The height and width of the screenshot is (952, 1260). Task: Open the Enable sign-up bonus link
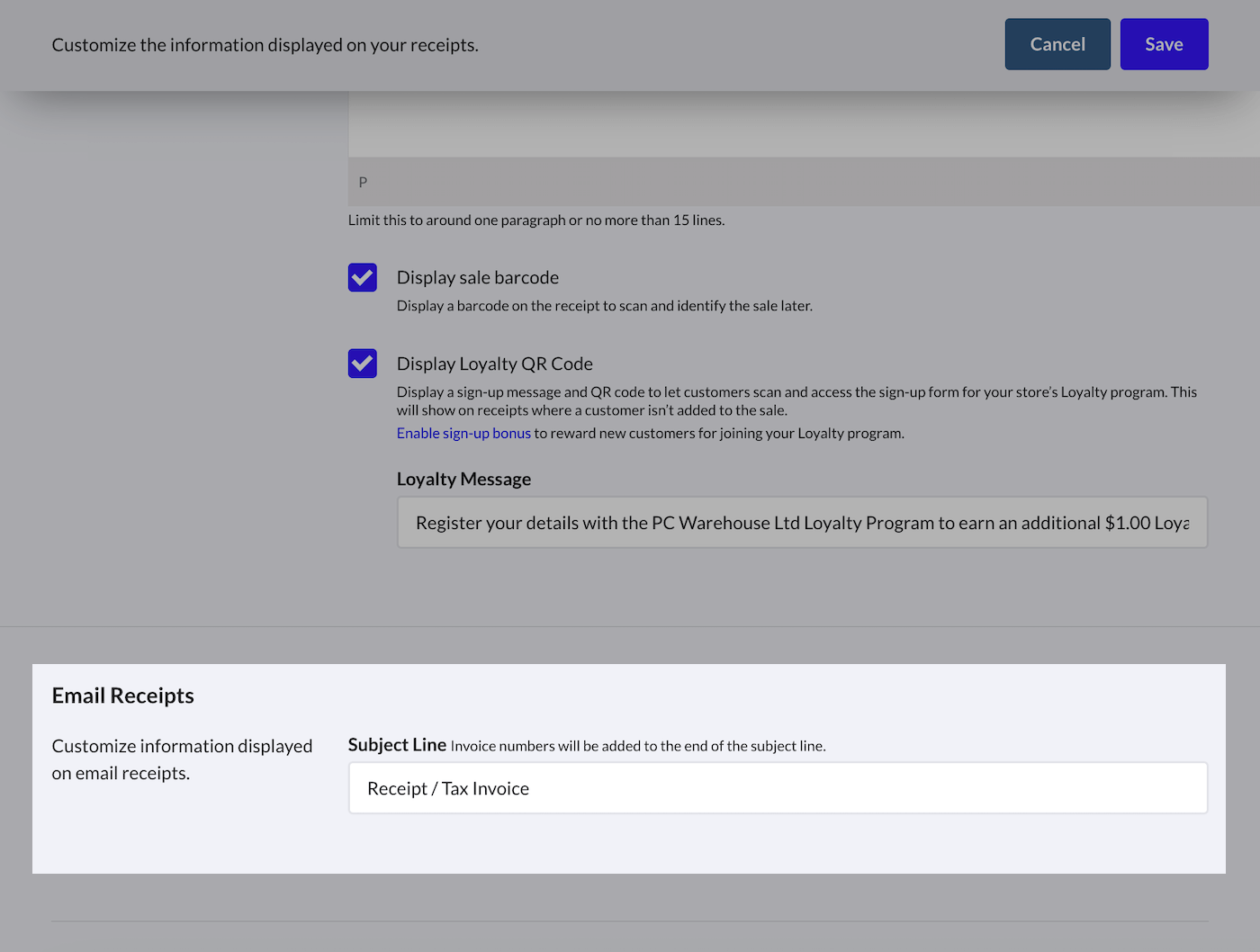tap(463, 433)
